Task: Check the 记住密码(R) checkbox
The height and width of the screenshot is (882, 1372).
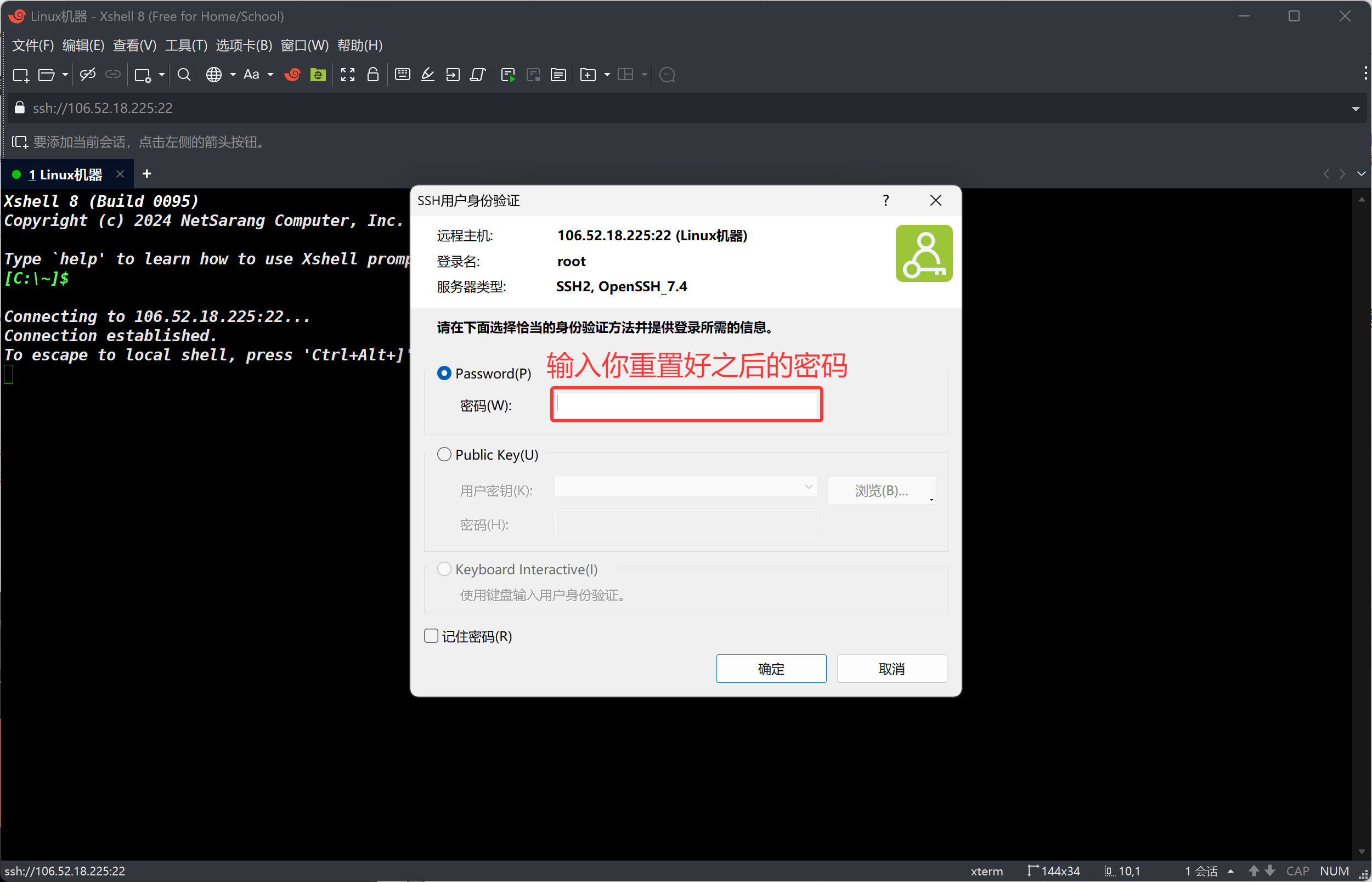Action: click(431, 636)
